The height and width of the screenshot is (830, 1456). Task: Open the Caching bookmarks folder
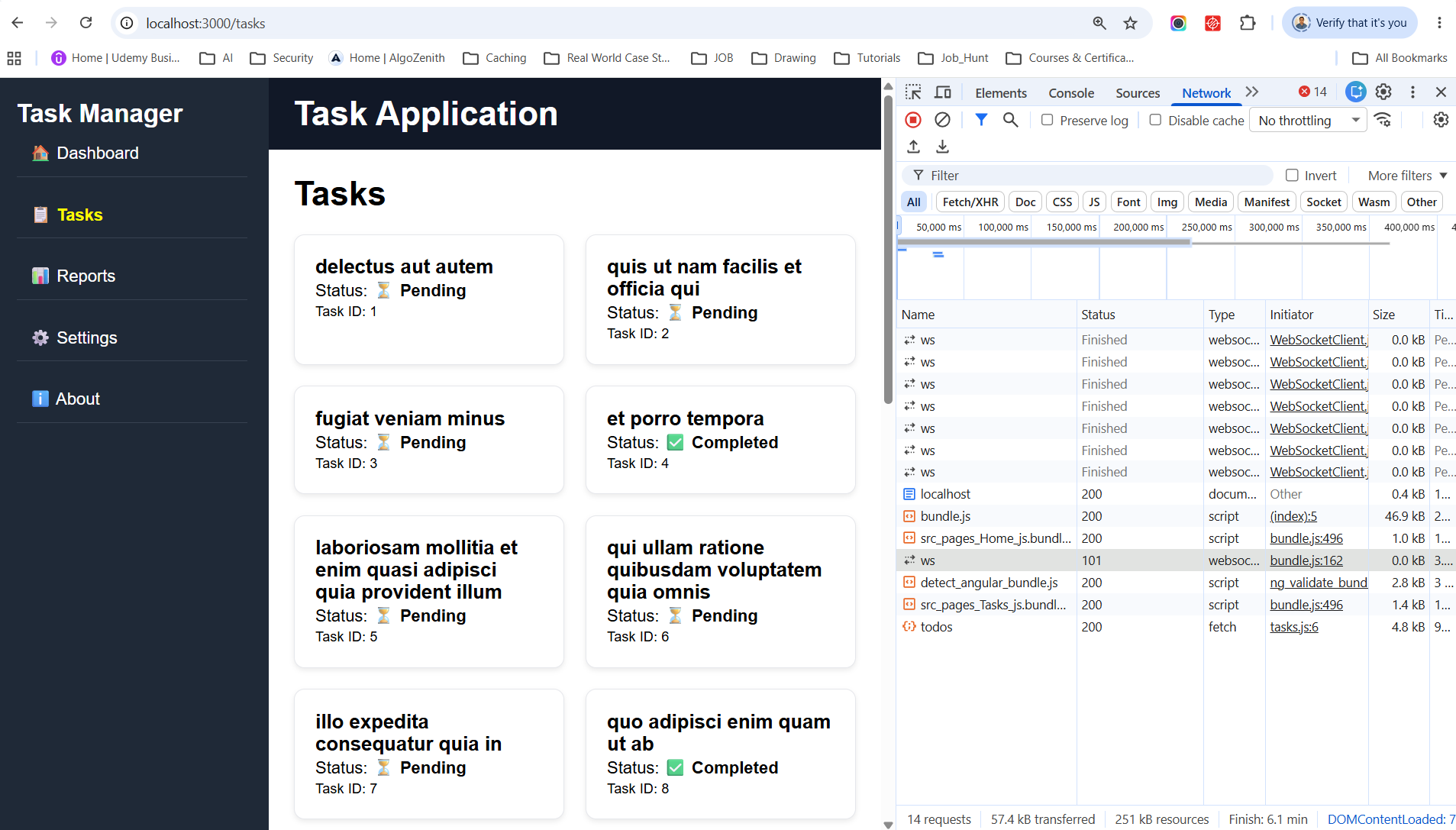(x=495, y=58)
